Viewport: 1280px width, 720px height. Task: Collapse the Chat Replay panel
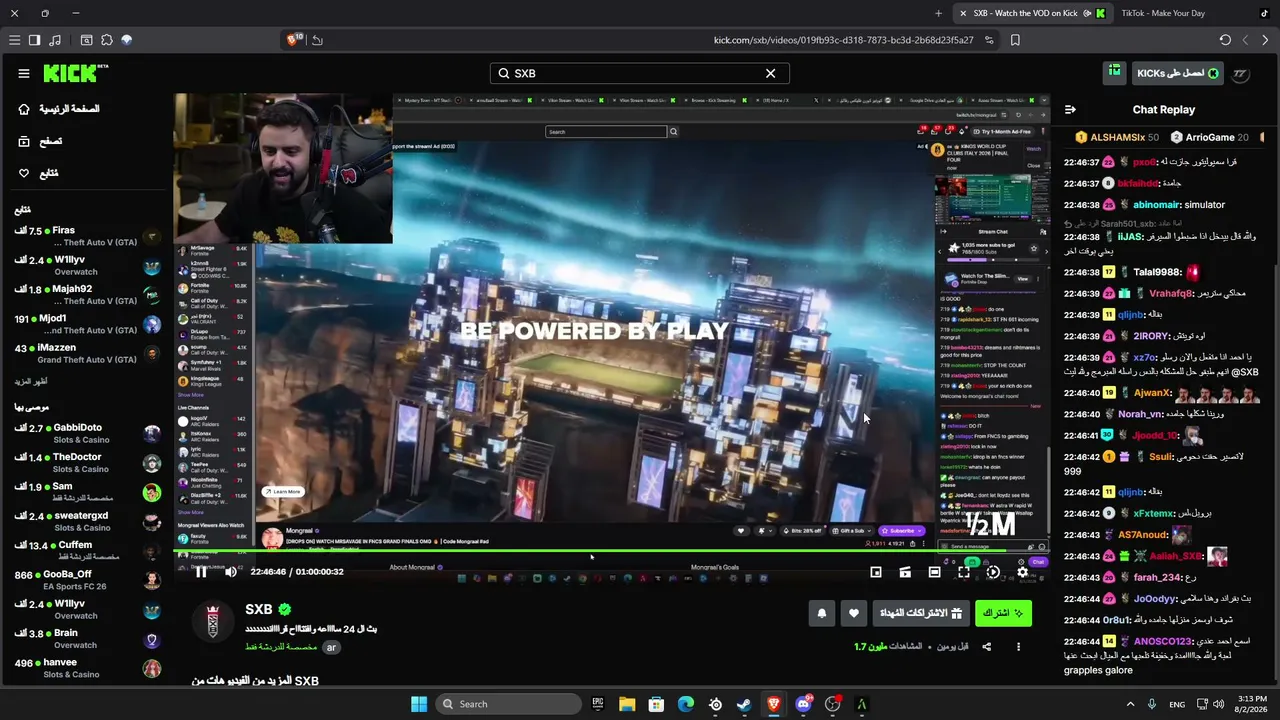coord(1070,110)
